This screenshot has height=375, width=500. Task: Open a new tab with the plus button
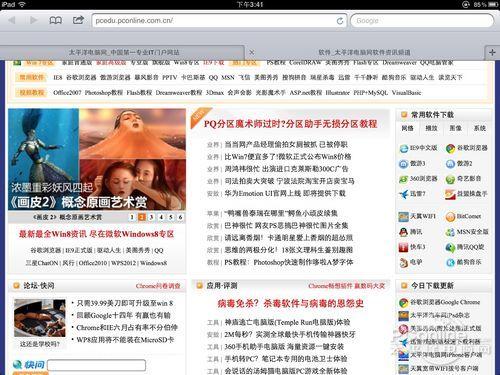click(492, 52)
